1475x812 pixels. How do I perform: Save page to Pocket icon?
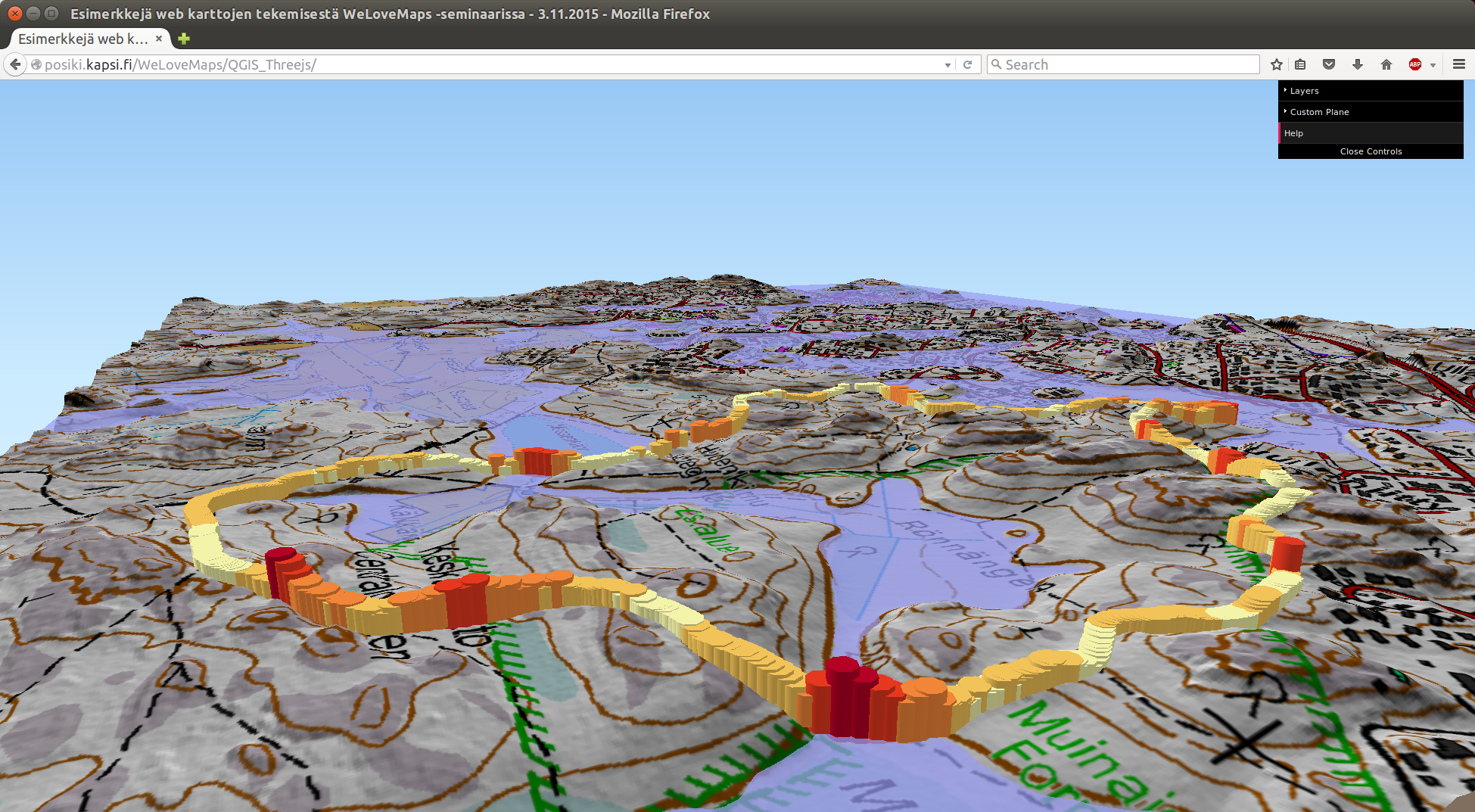tap(1328, 65)
